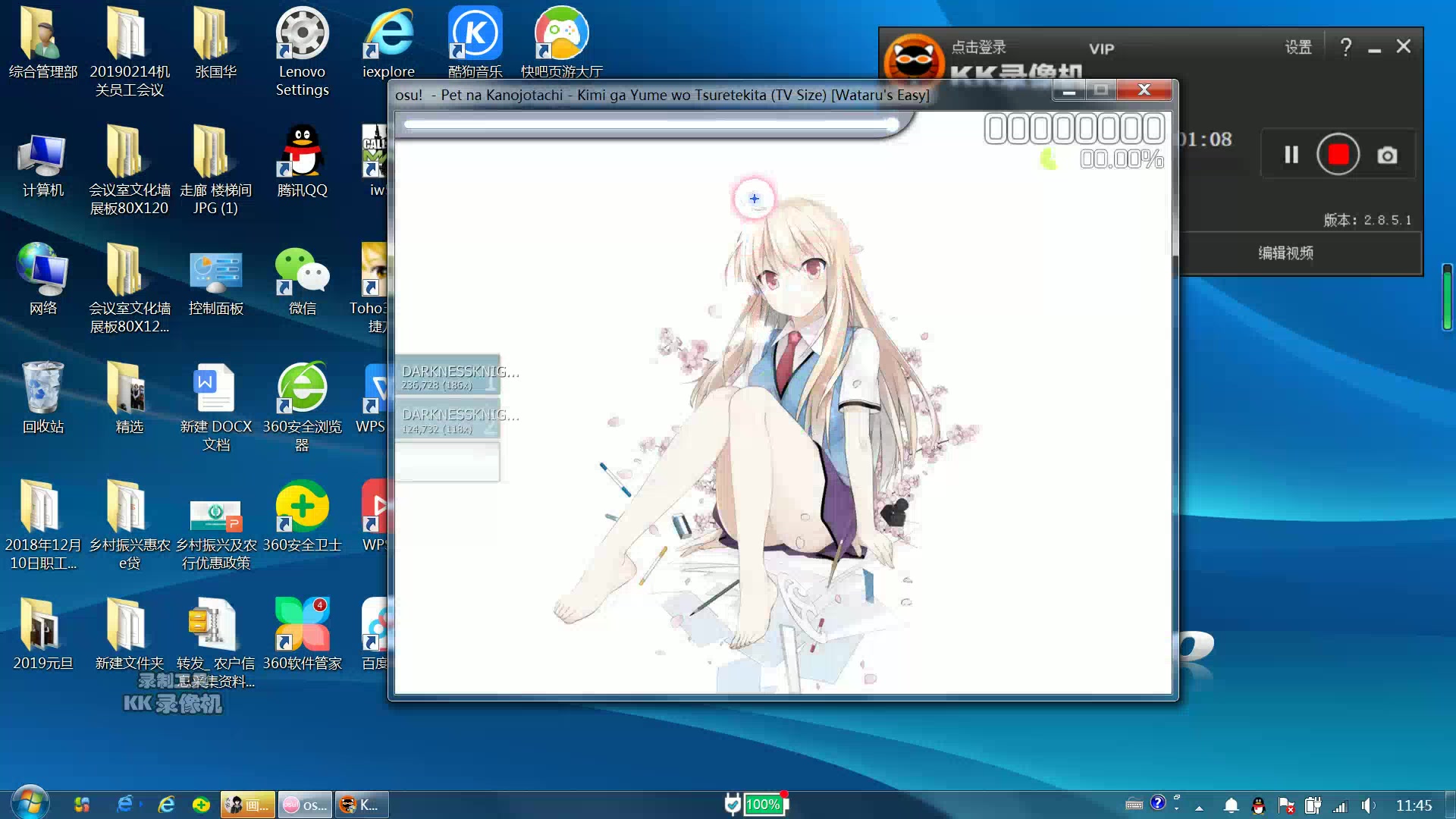Open the 酷狗音乐 shortcut
Image resolution: width=1456 pixels, height=819 pixels.
[x=475, y=44]
